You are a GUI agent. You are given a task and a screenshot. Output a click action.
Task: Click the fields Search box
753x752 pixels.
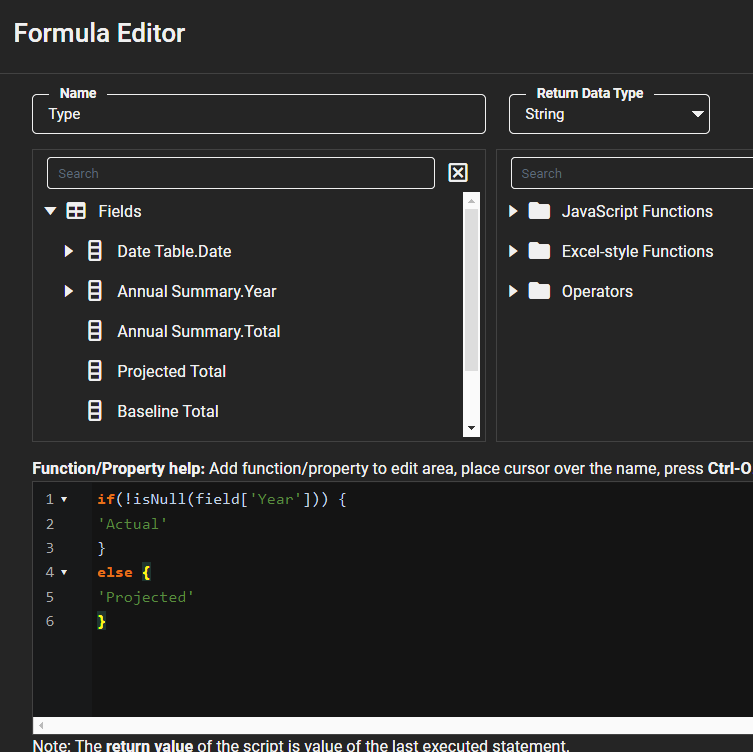pos(240,173)
